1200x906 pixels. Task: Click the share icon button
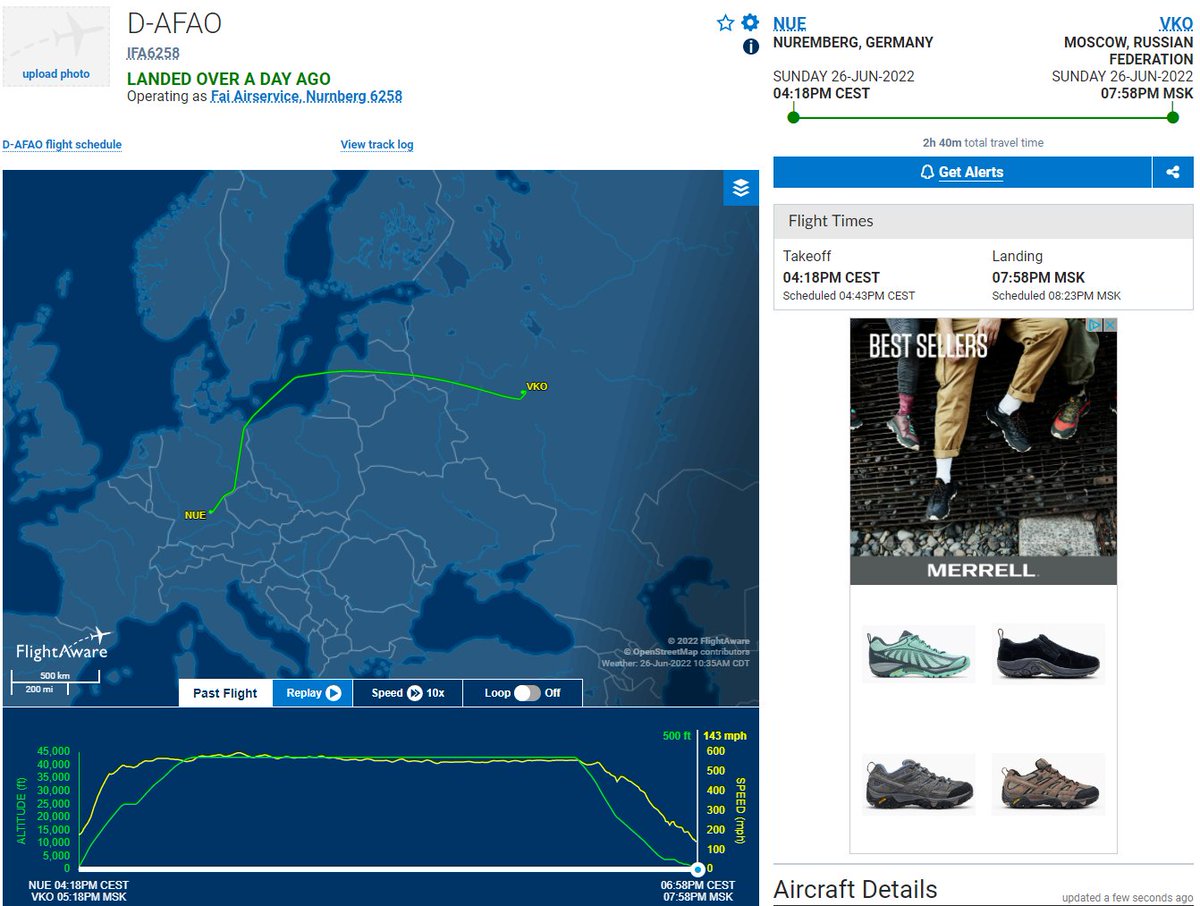(x=1173, y=172)
